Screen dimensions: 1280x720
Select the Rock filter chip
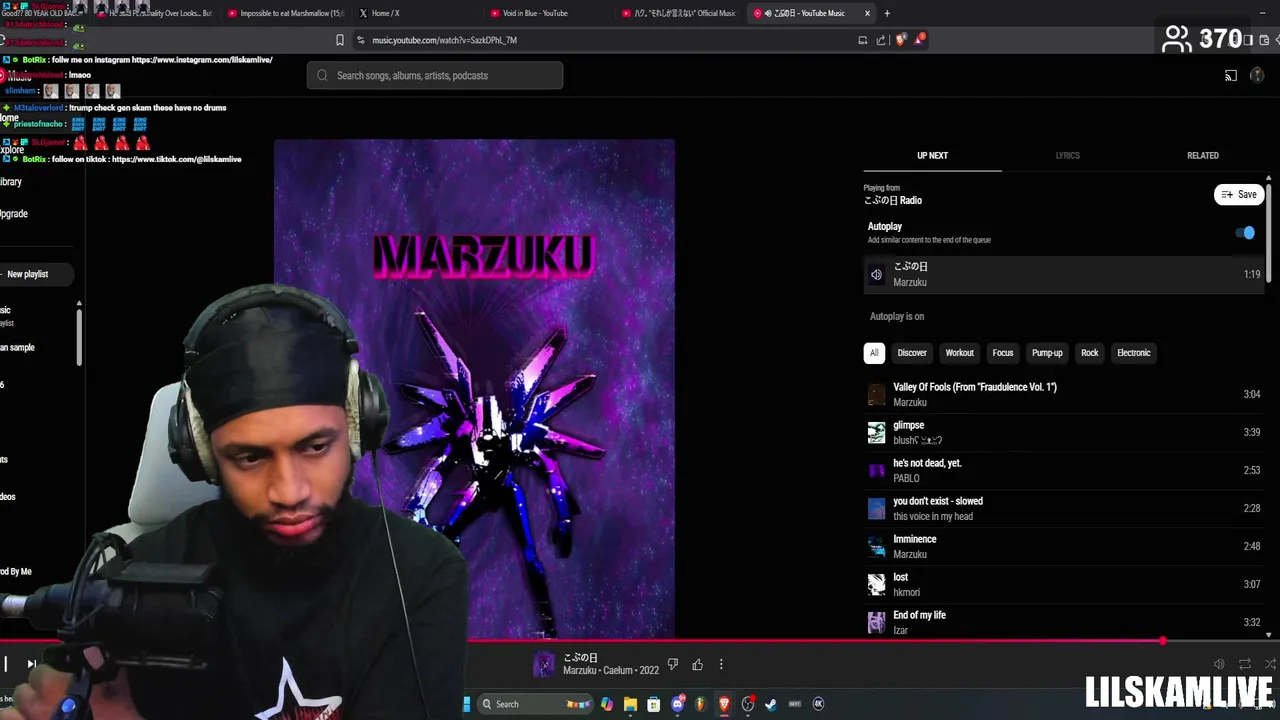point(1089,353)
